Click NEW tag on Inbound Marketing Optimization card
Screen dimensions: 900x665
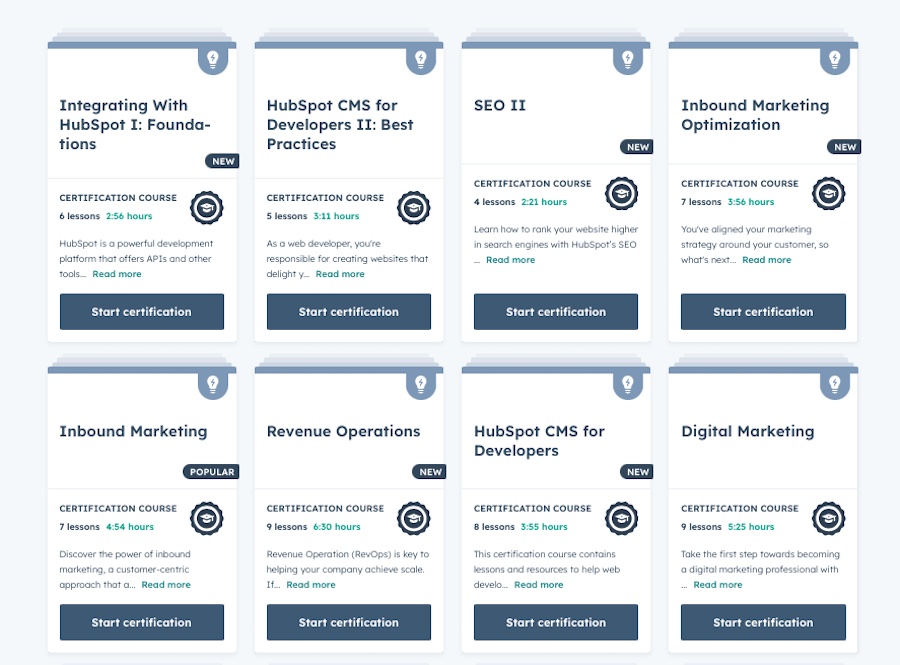pyautogui.click(x=844, y=147)
